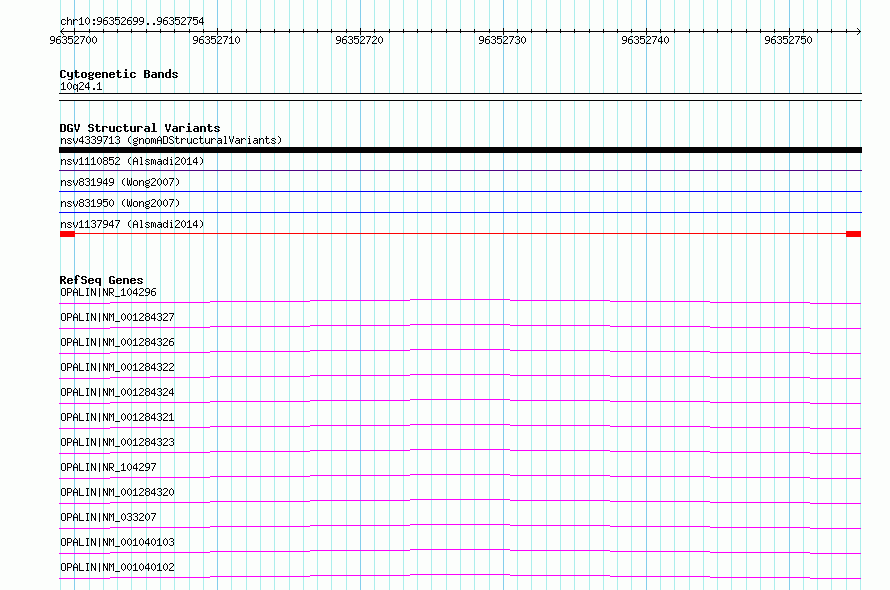Select the Cytogenetic Bands track title
The width and height of the screenshot is (890, 590).
(x=119, y=74)
